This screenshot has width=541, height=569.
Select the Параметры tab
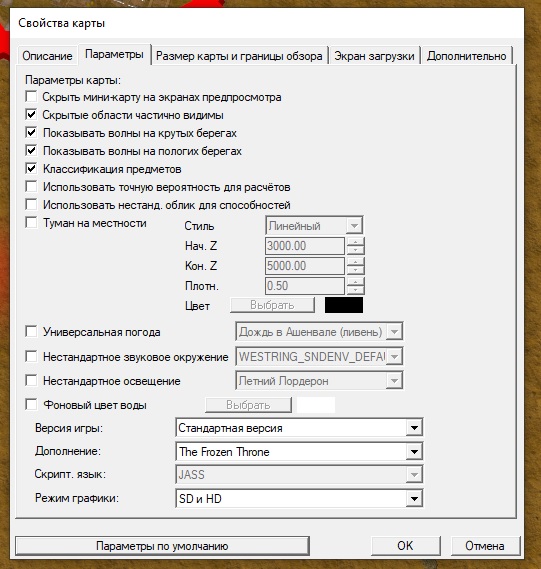pos(114,54)
